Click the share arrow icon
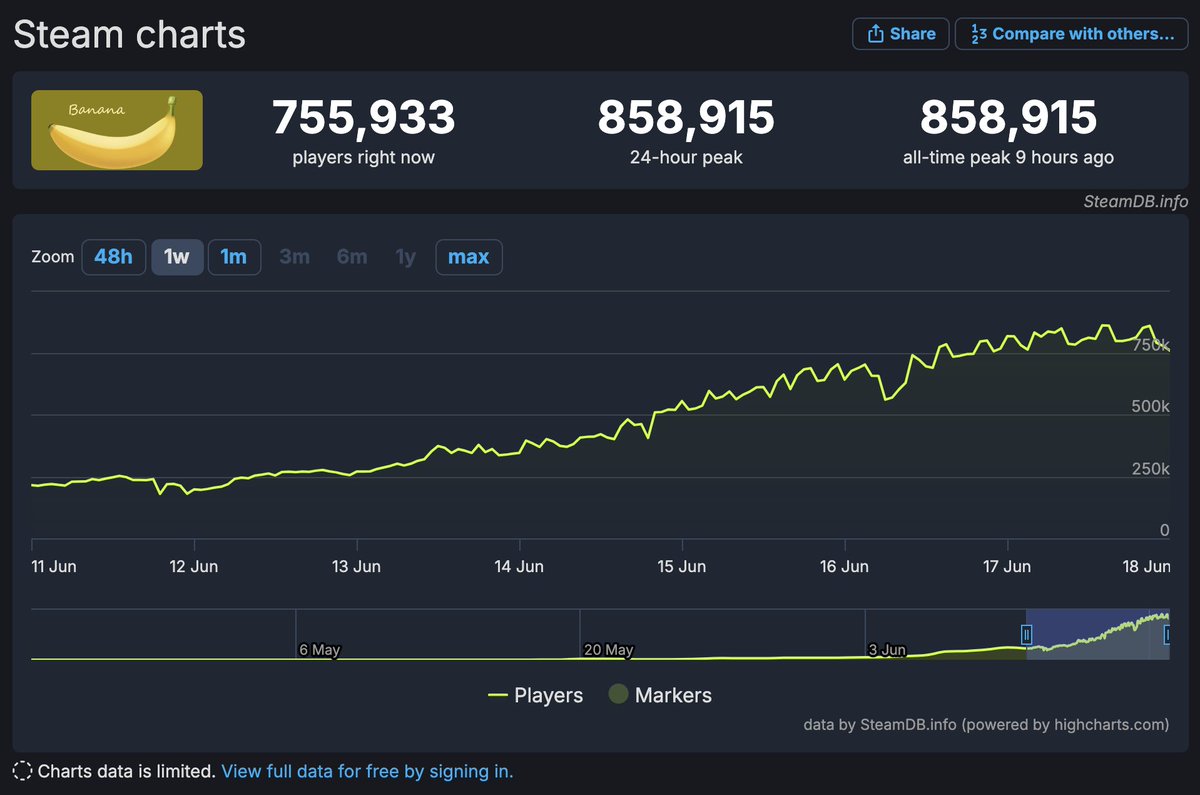The width and height of the screenshot is (1200, 795). tap(875, 34)
